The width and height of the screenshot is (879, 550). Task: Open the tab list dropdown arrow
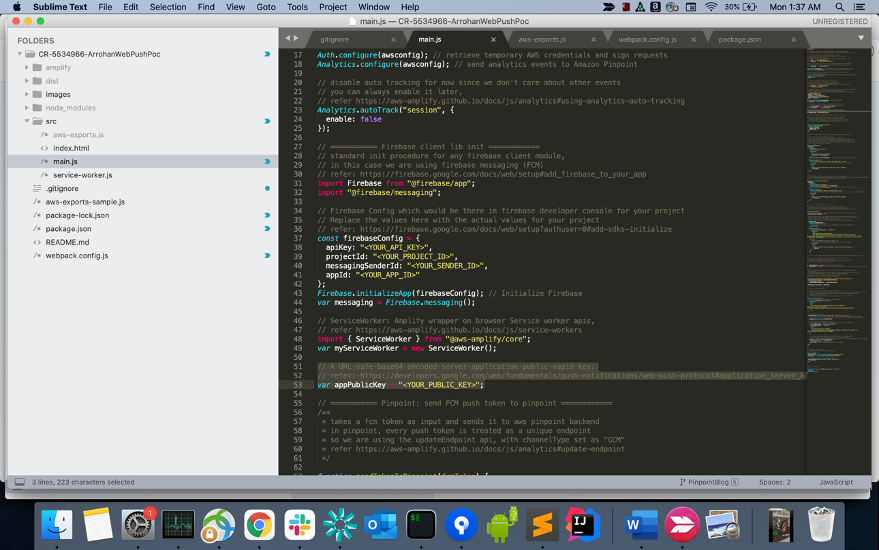click(860, 38)
